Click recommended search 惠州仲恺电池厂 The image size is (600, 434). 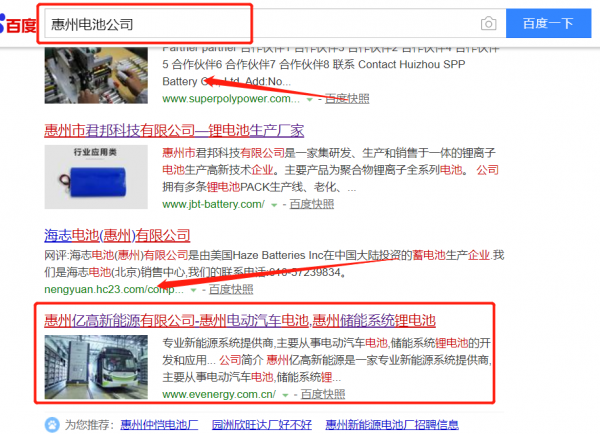pos(159,424)
